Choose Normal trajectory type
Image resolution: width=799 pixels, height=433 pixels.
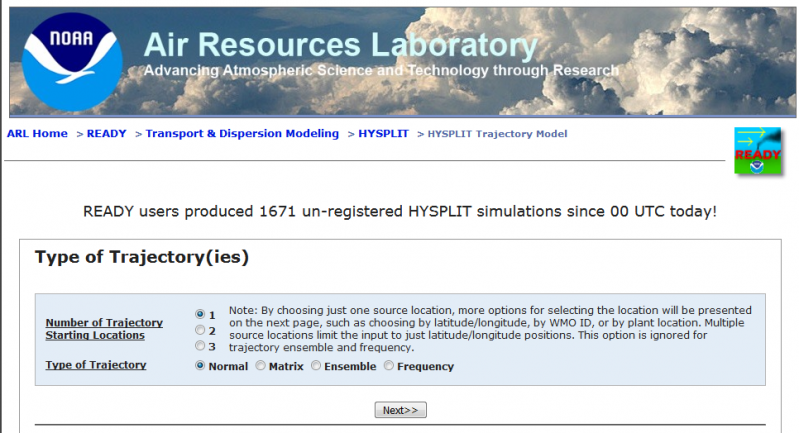pyautogui.click(x=200, y=366)
